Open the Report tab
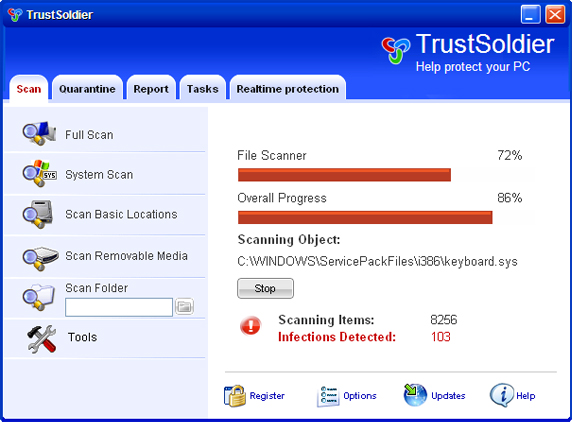Screen dimensions: 572x422 point(151,89)
